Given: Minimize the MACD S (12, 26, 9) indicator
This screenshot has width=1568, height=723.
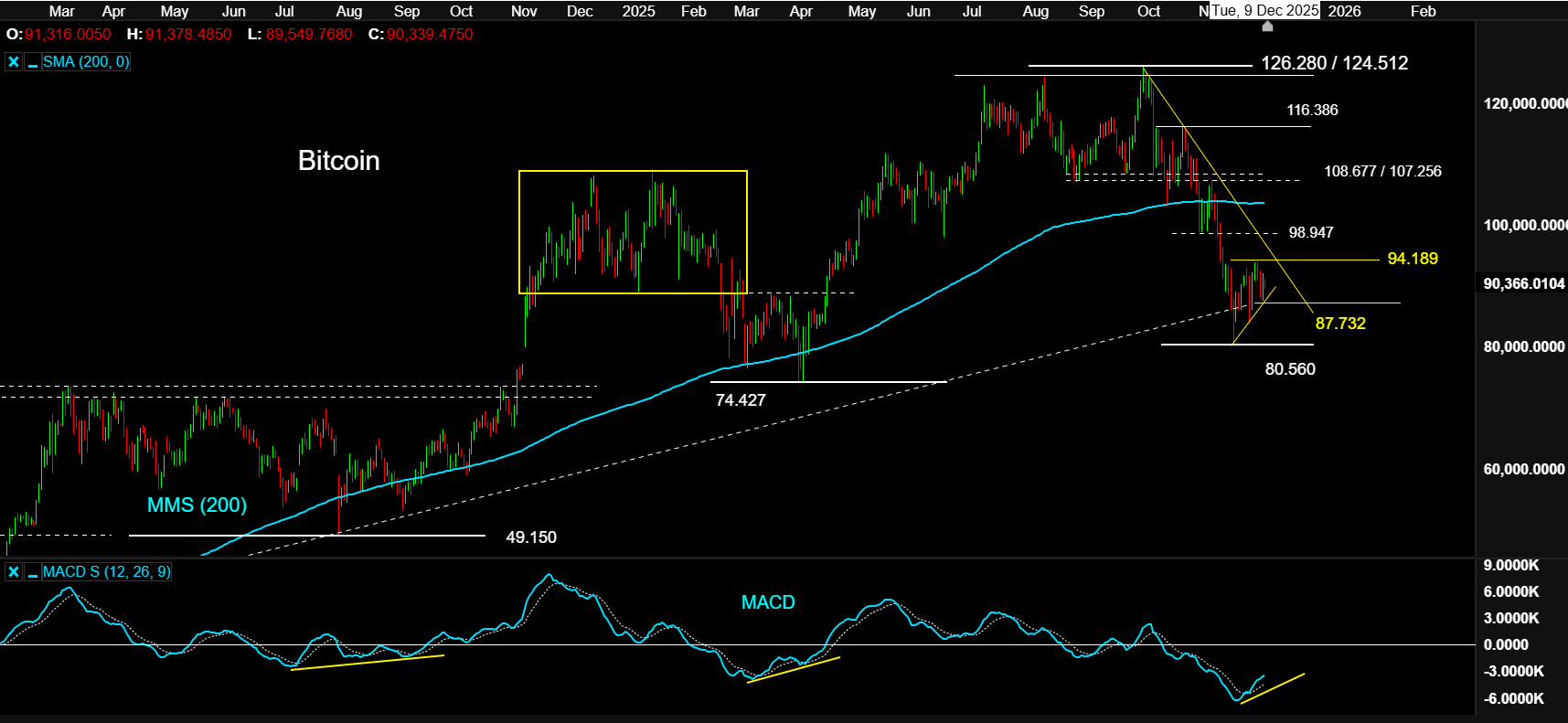Looking at the screenshot, I should pyautogui.click(x=32, y=572).
